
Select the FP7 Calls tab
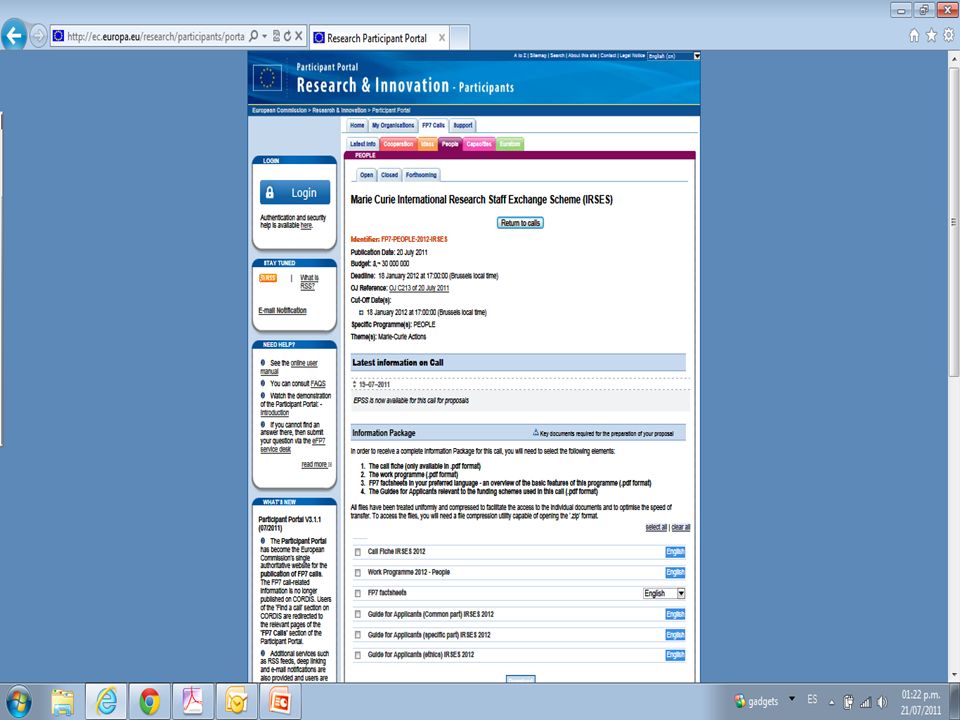[433, 126]
